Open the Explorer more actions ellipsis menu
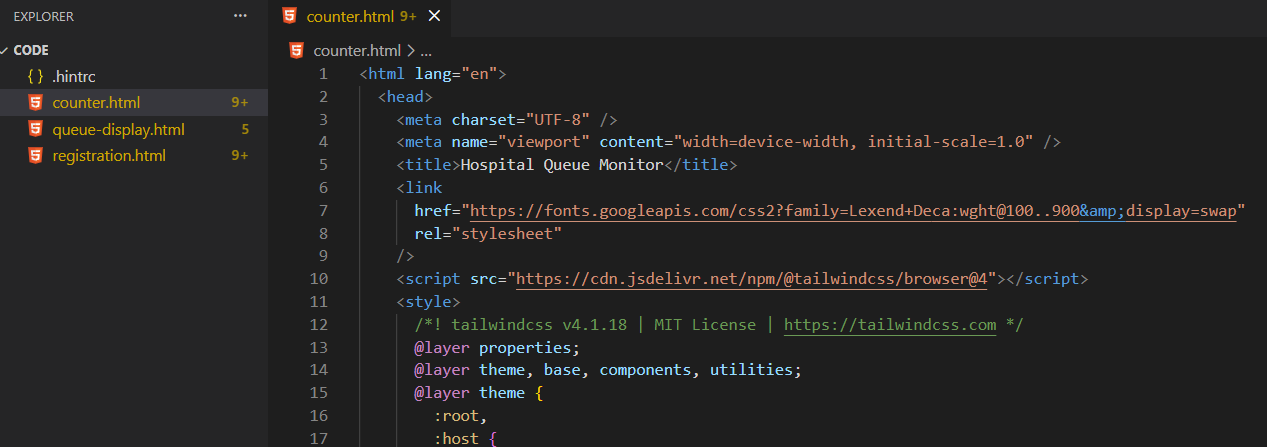This screenshot has width=1267, height=447. point(239,16)
